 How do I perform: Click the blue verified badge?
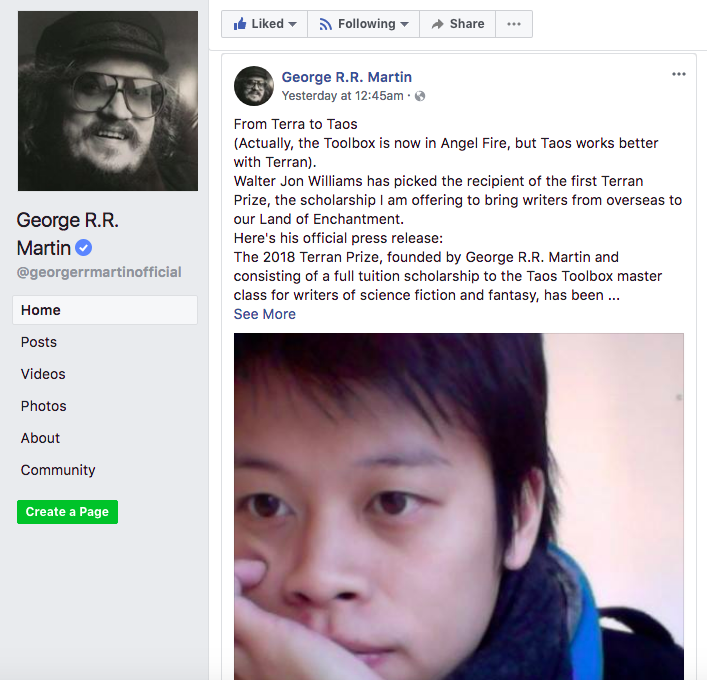click(83, 248)
